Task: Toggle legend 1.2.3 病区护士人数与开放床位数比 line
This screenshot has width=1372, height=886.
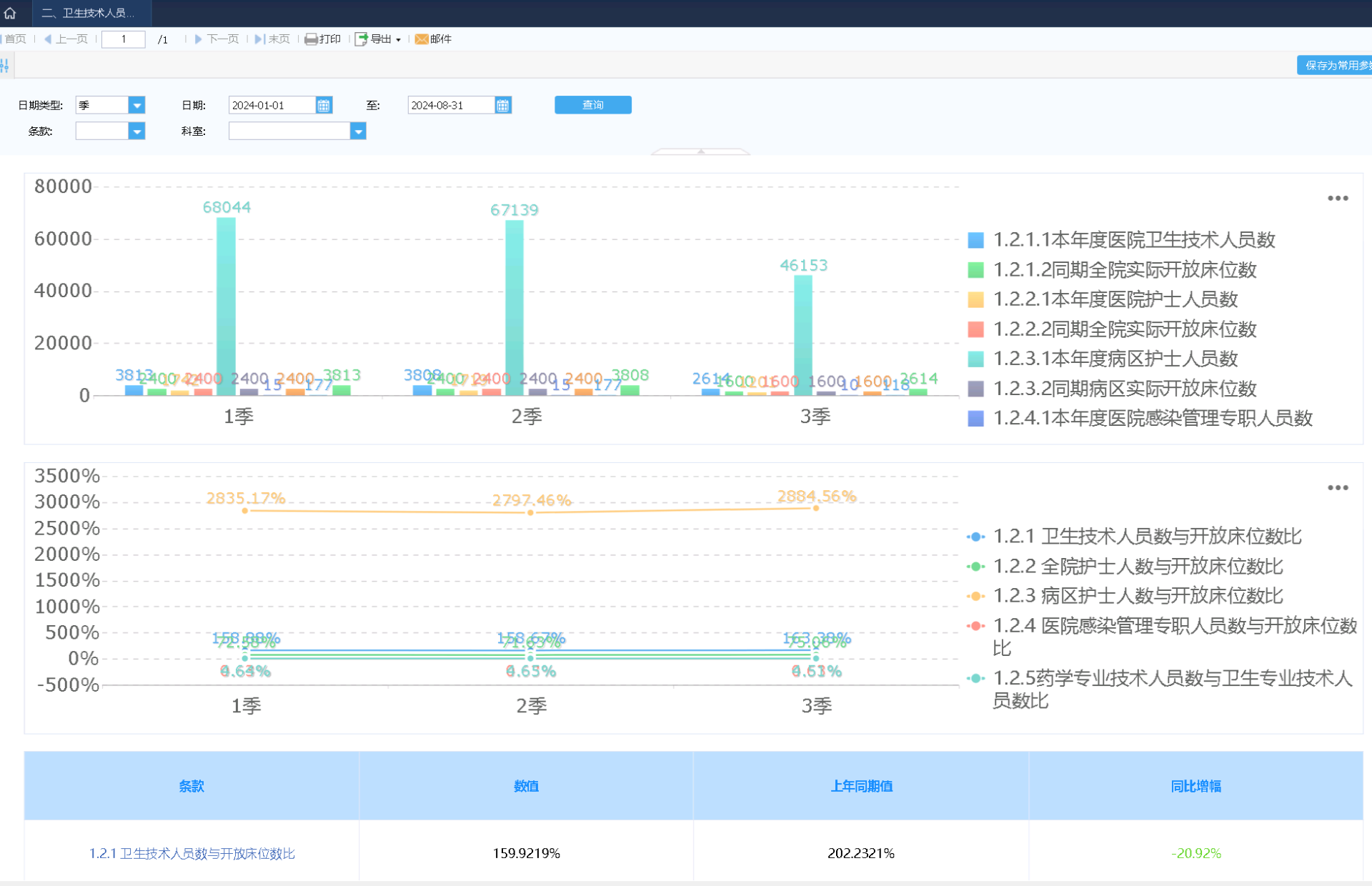Action: coord(1138,596)
